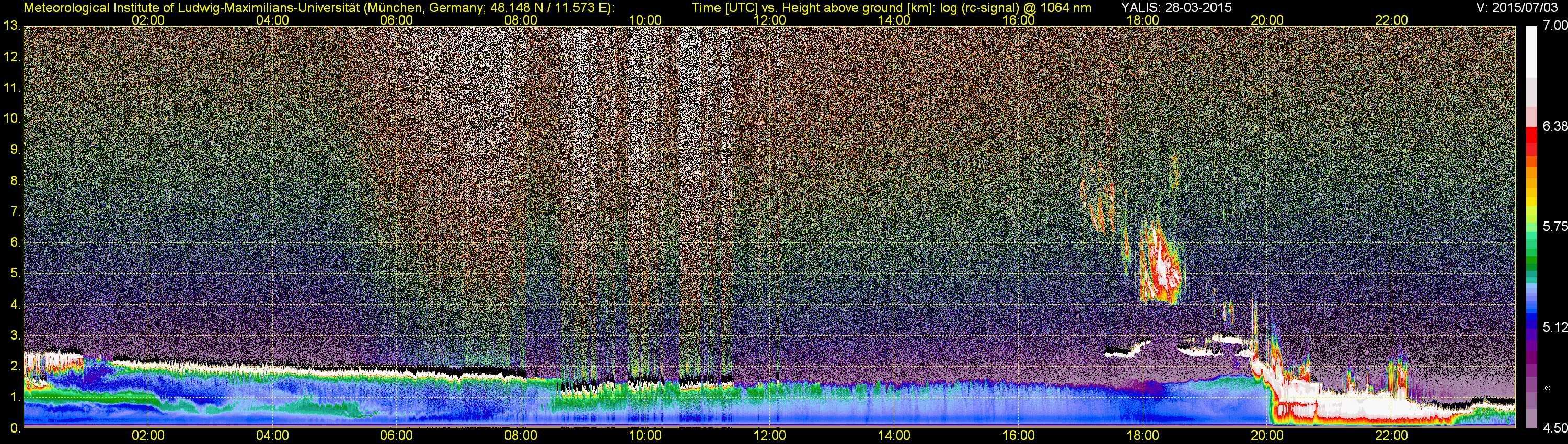Select the 06:00 tick on bottom time axis
This screenshot has width=1568, height=444.
click(396, 436)
